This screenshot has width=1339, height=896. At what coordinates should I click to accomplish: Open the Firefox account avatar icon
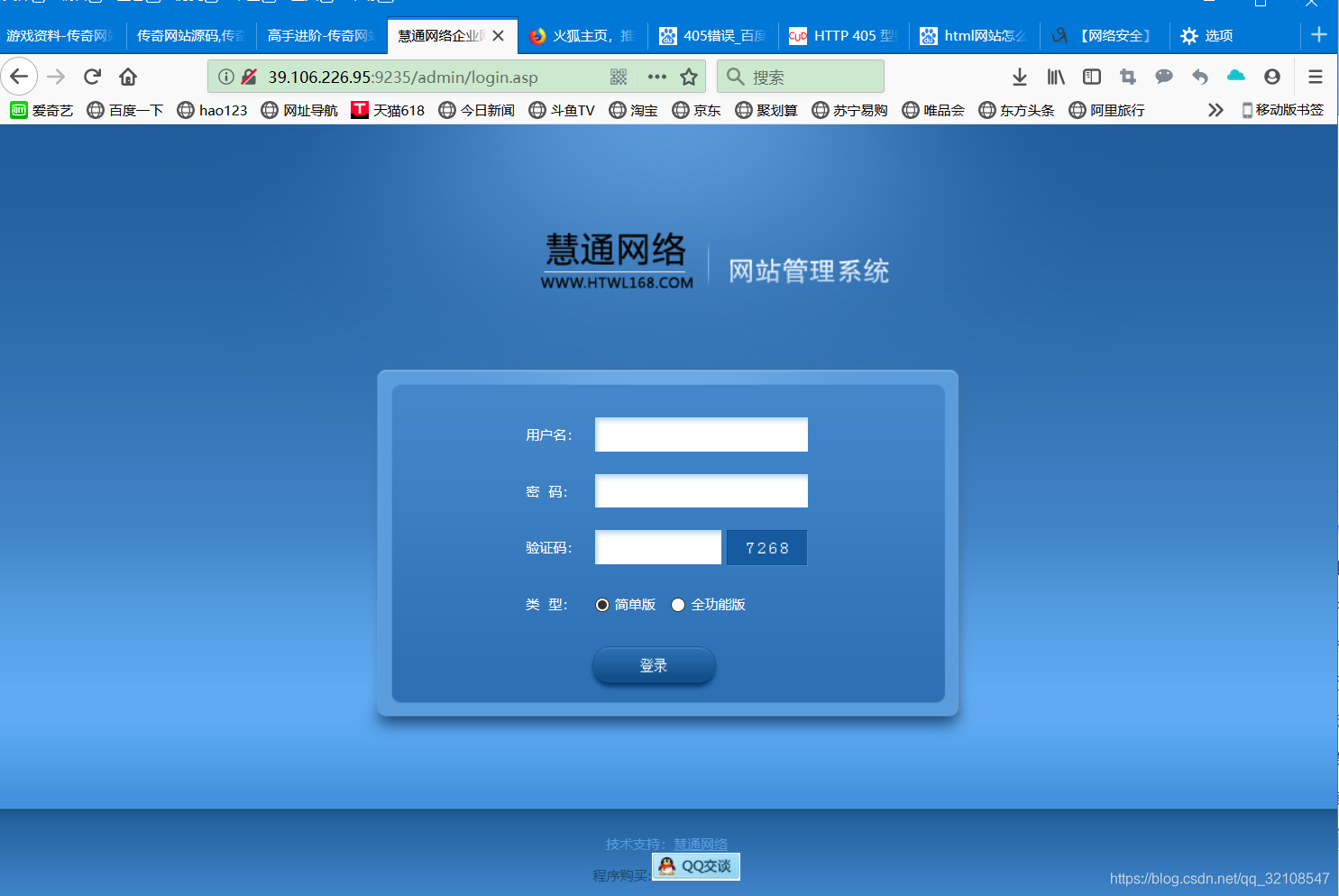(1272, 77)
